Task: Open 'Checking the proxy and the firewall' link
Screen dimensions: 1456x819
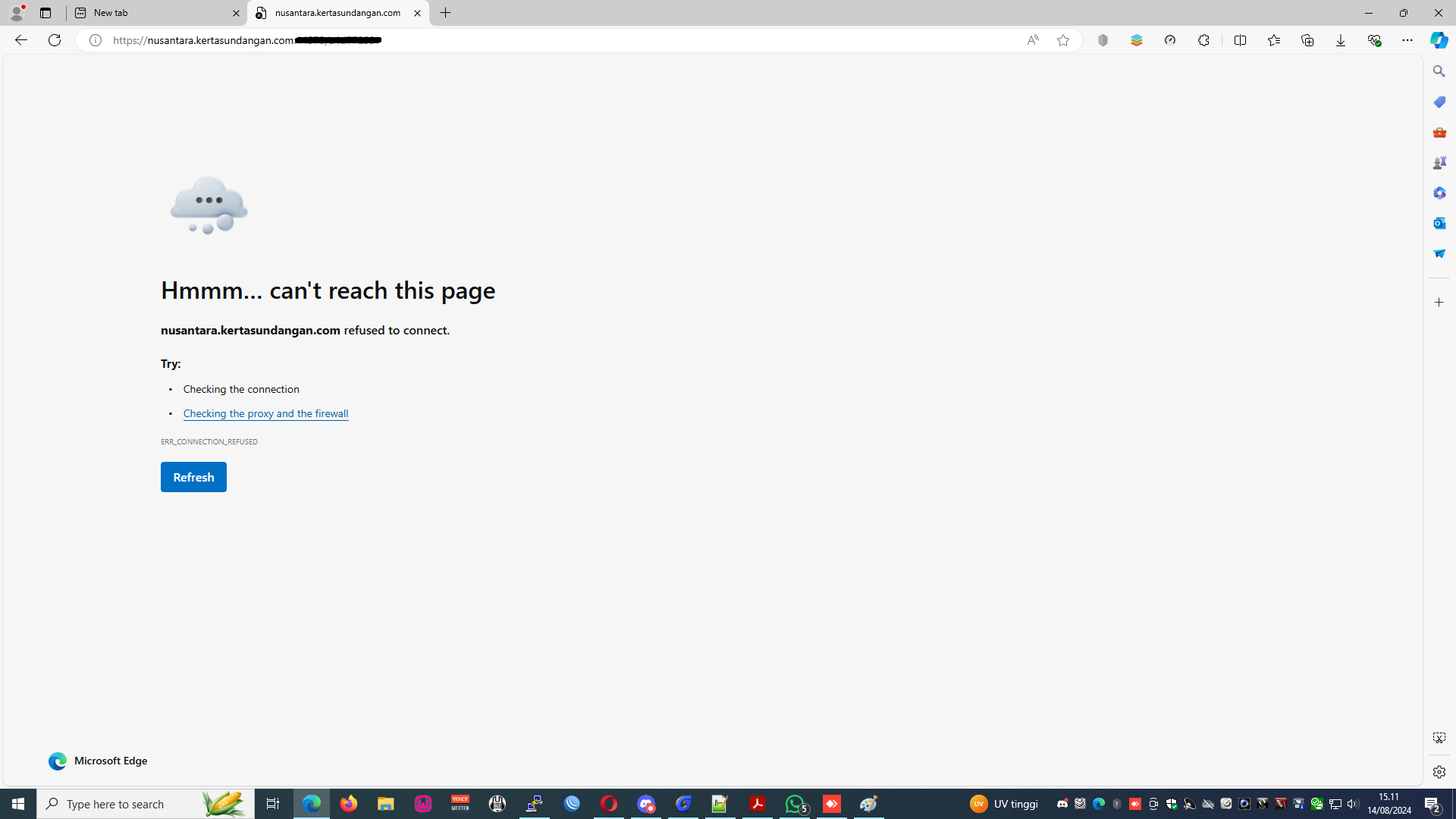Action: (x=265, y=413)
